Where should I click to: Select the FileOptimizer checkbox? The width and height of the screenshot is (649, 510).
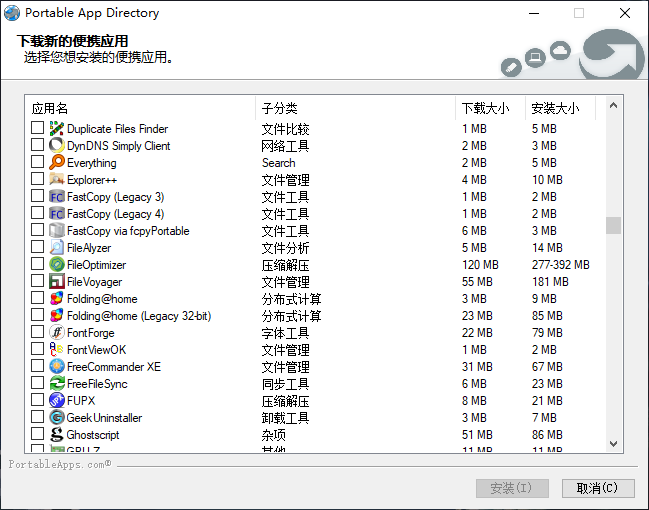[x=38, y=263]
